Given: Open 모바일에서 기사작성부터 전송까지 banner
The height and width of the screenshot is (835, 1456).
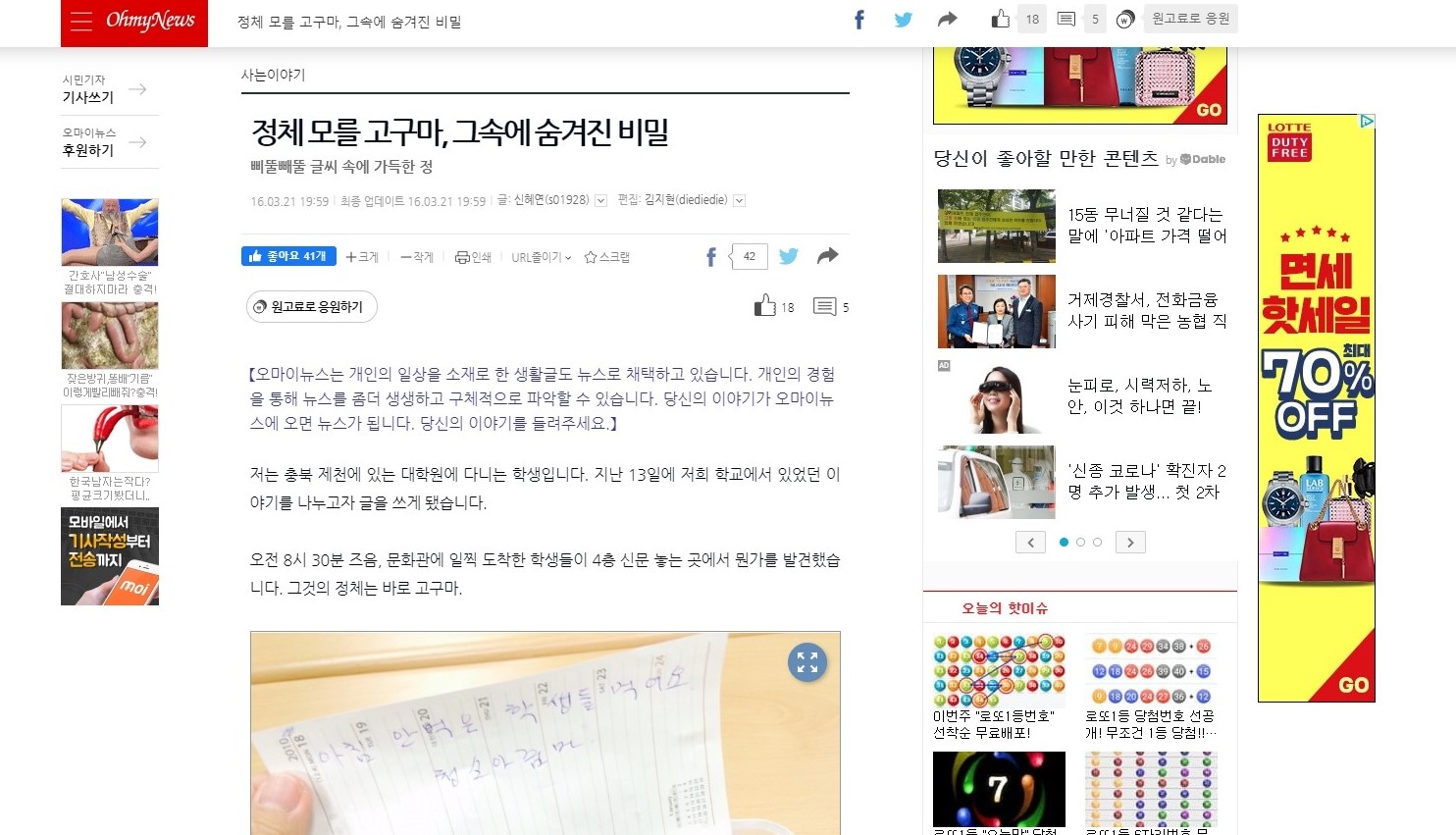Looking at the screenshot, I should [x=110, y=556].
